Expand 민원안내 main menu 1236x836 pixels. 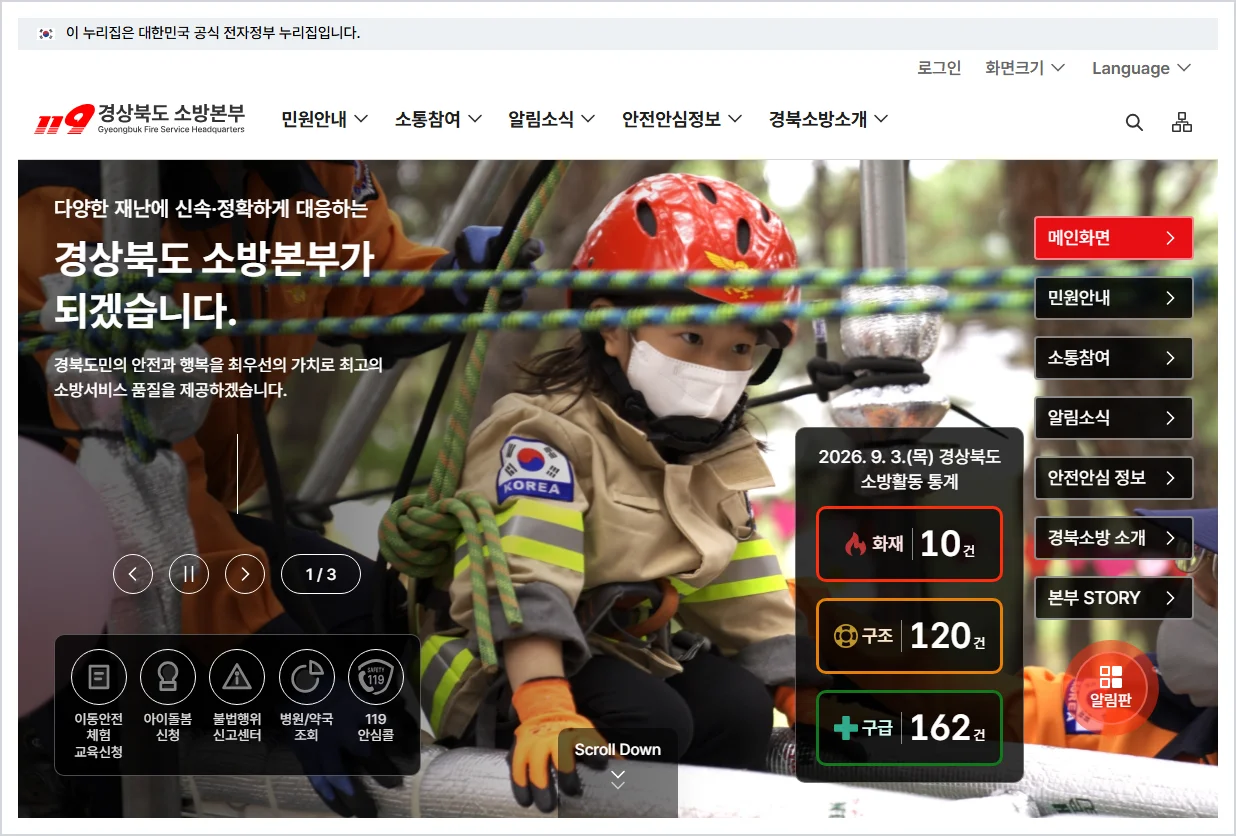coord(324,119)
